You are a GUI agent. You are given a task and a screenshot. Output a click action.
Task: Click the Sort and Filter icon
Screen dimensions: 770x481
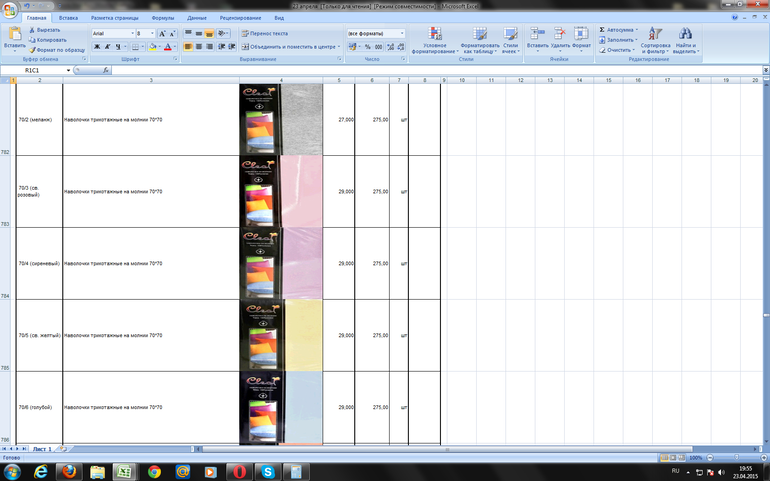coord(654,36)
